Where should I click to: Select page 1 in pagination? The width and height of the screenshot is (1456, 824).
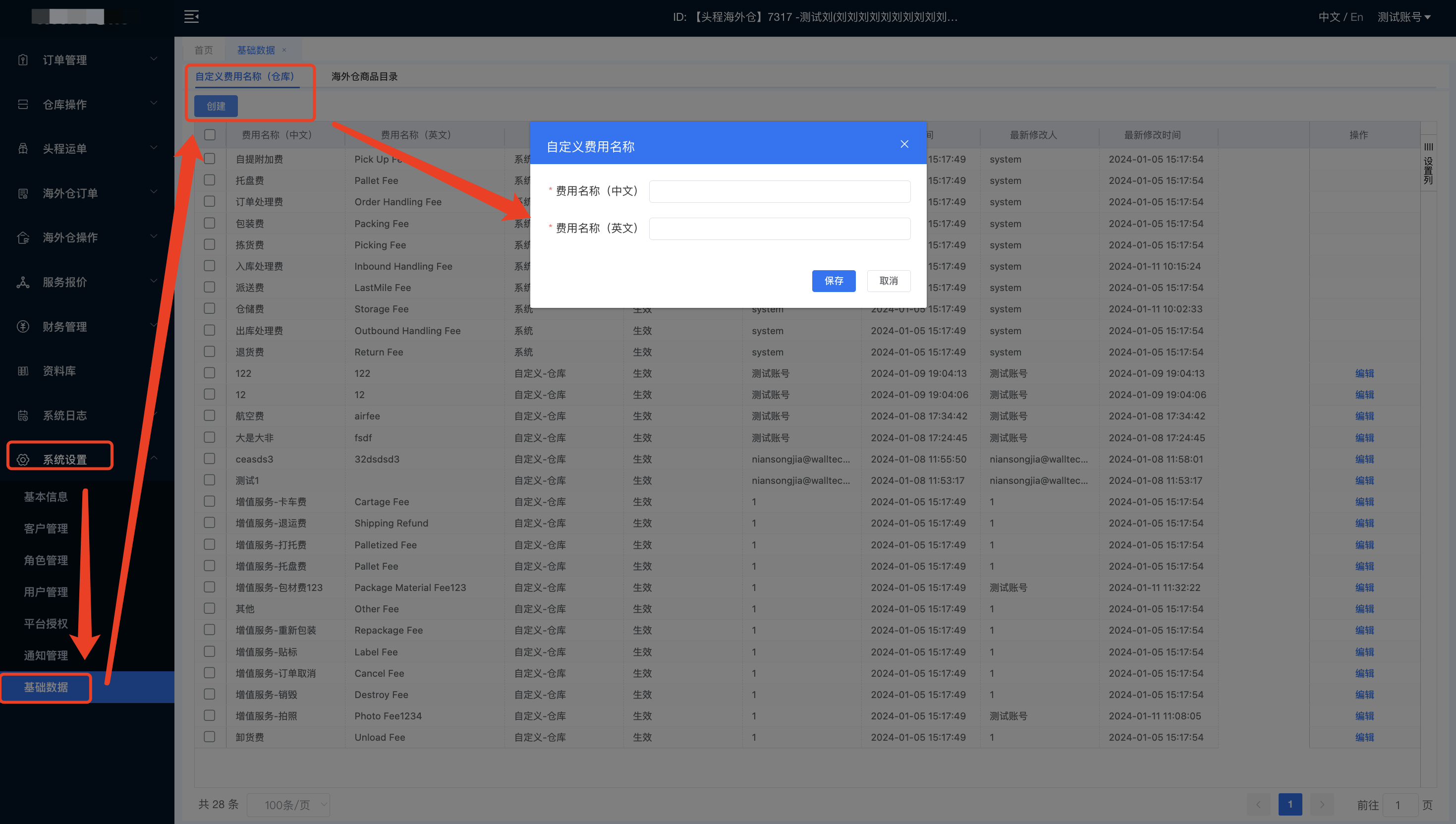tap(1290, 804)
